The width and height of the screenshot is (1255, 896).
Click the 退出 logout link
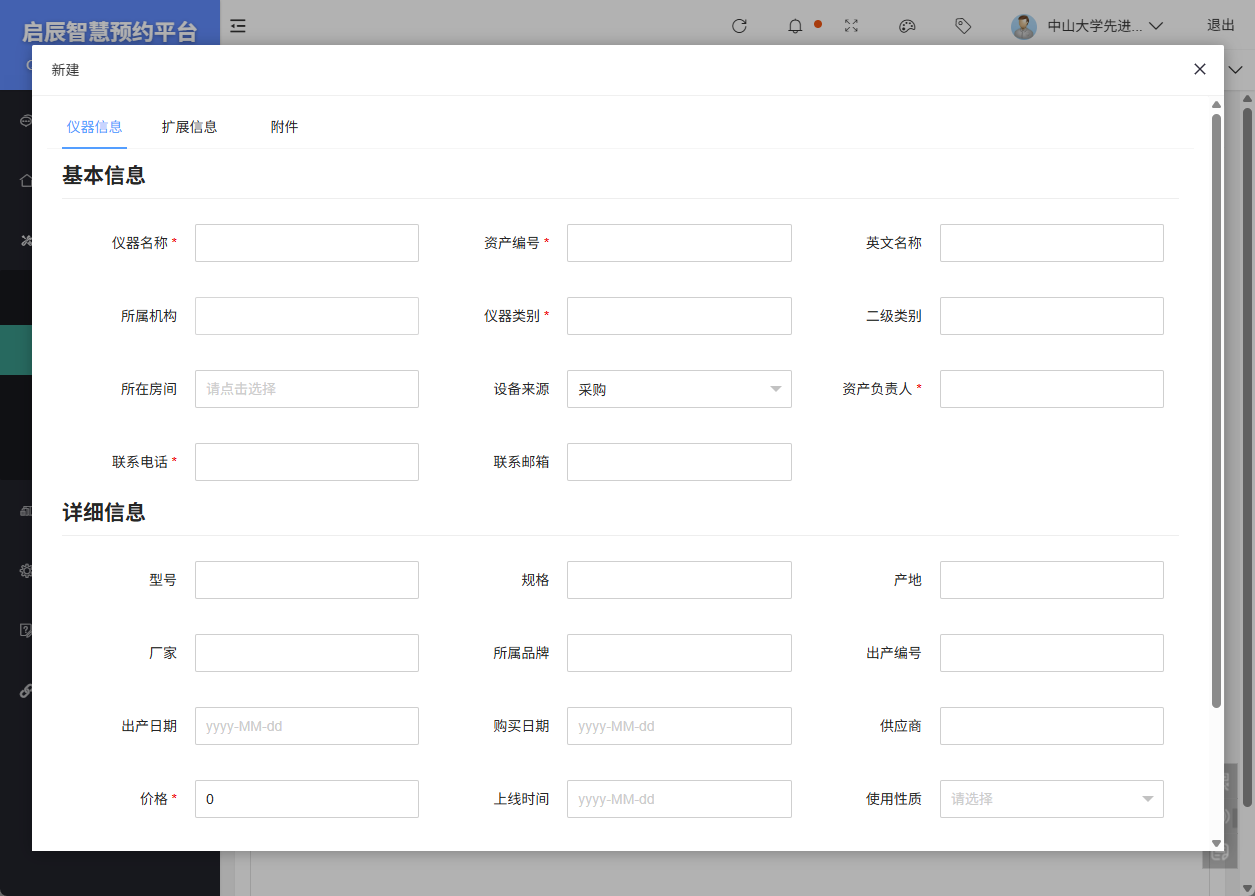pos(1220,26)
